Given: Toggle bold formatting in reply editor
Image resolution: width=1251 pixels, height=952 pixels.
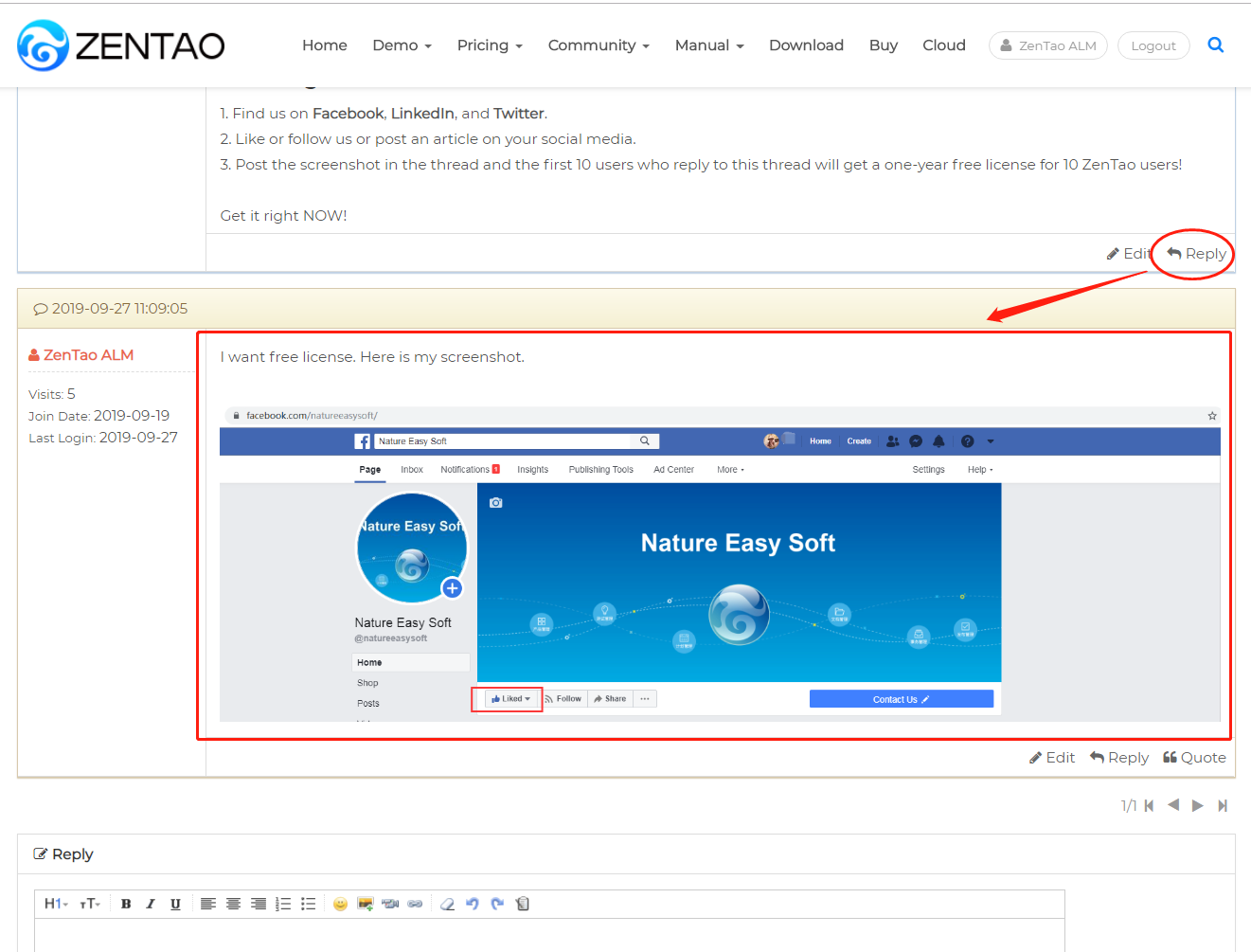Looking at the screenshot, I should [126, 904].
